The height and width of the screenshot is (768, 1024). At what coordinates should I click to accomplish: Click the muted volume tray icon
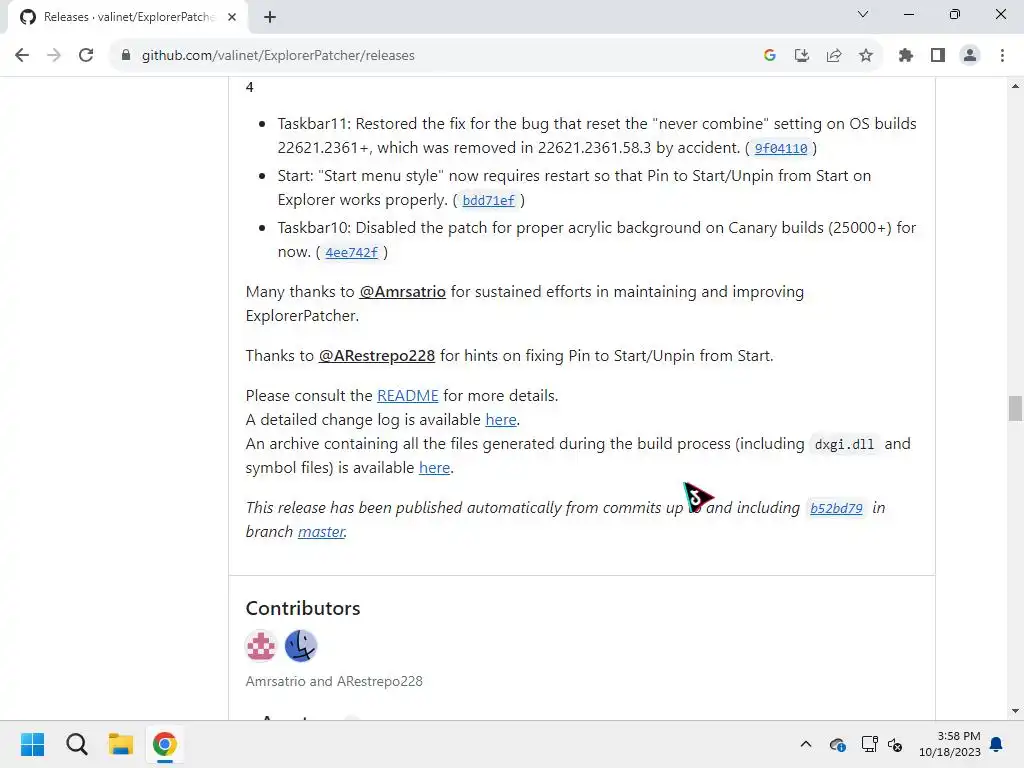point(895,744)
